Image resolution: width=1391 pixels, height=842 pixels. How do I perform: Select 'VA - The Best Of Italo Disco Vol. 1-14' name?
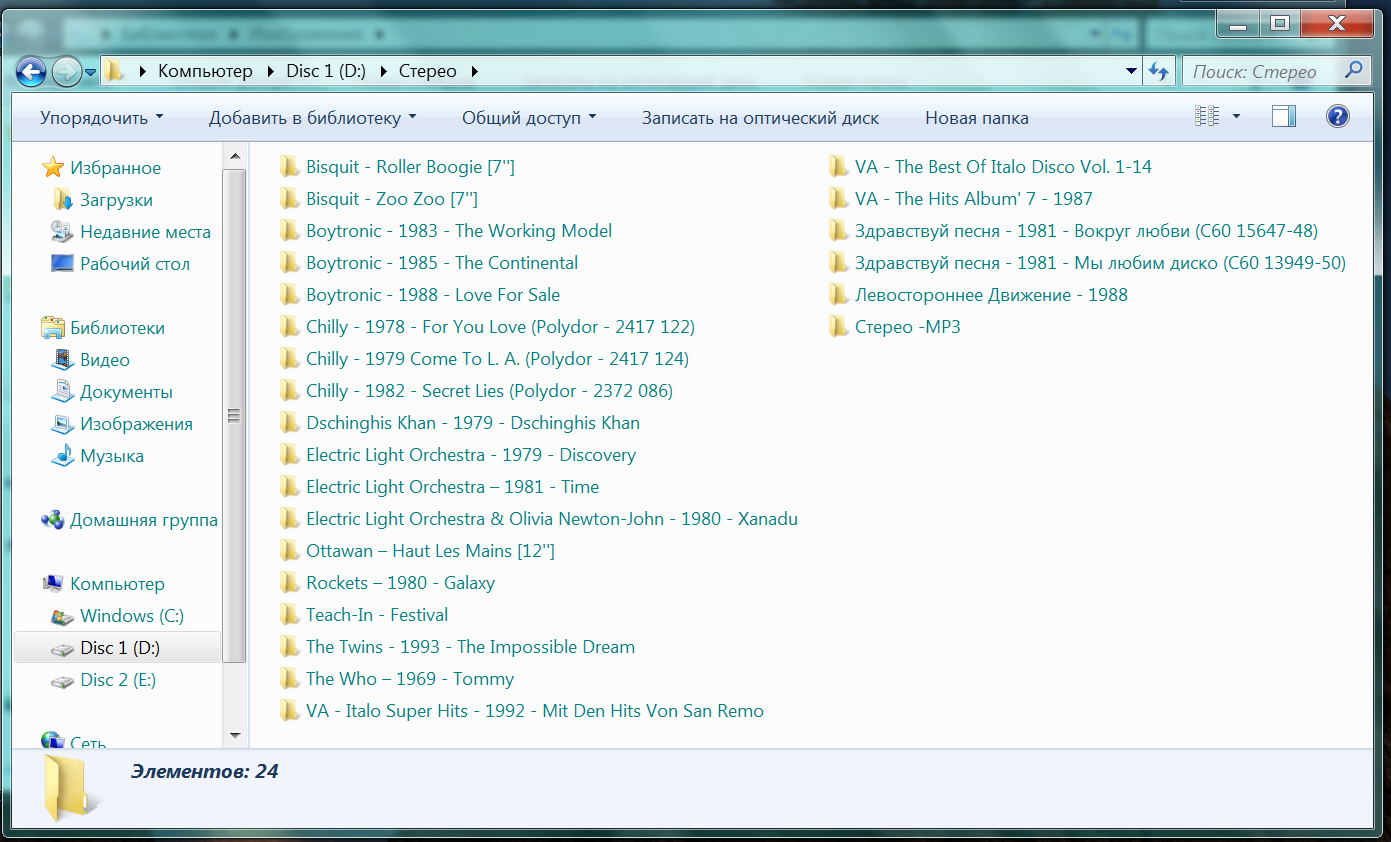click(1003, 167)
